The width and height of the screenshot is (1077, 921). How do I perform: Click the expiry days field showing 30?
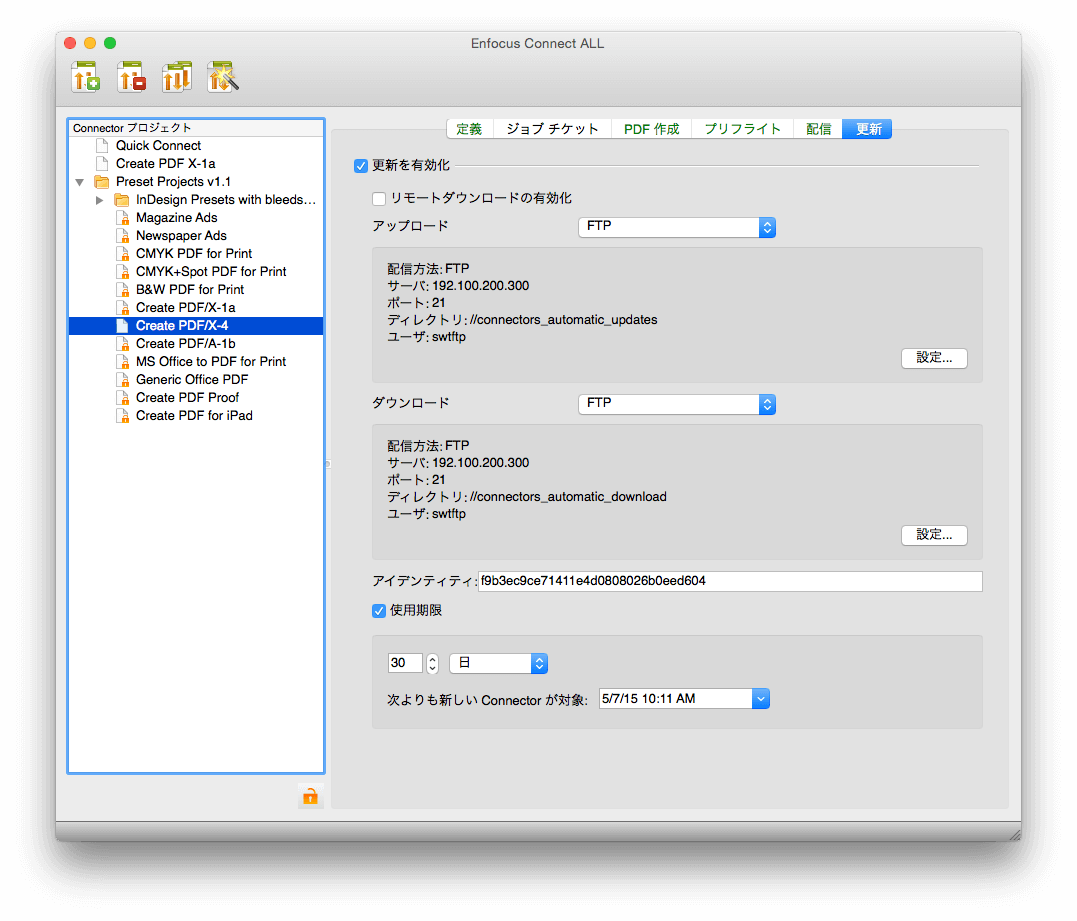click(405, 663)
